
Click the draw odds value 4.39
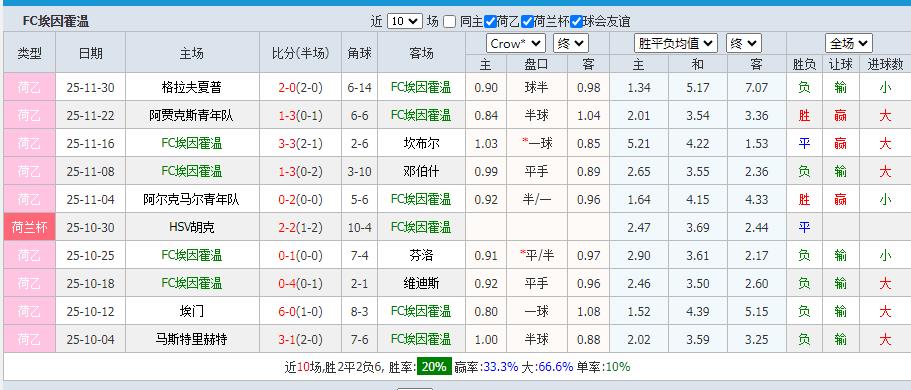[x=697, y=311]
